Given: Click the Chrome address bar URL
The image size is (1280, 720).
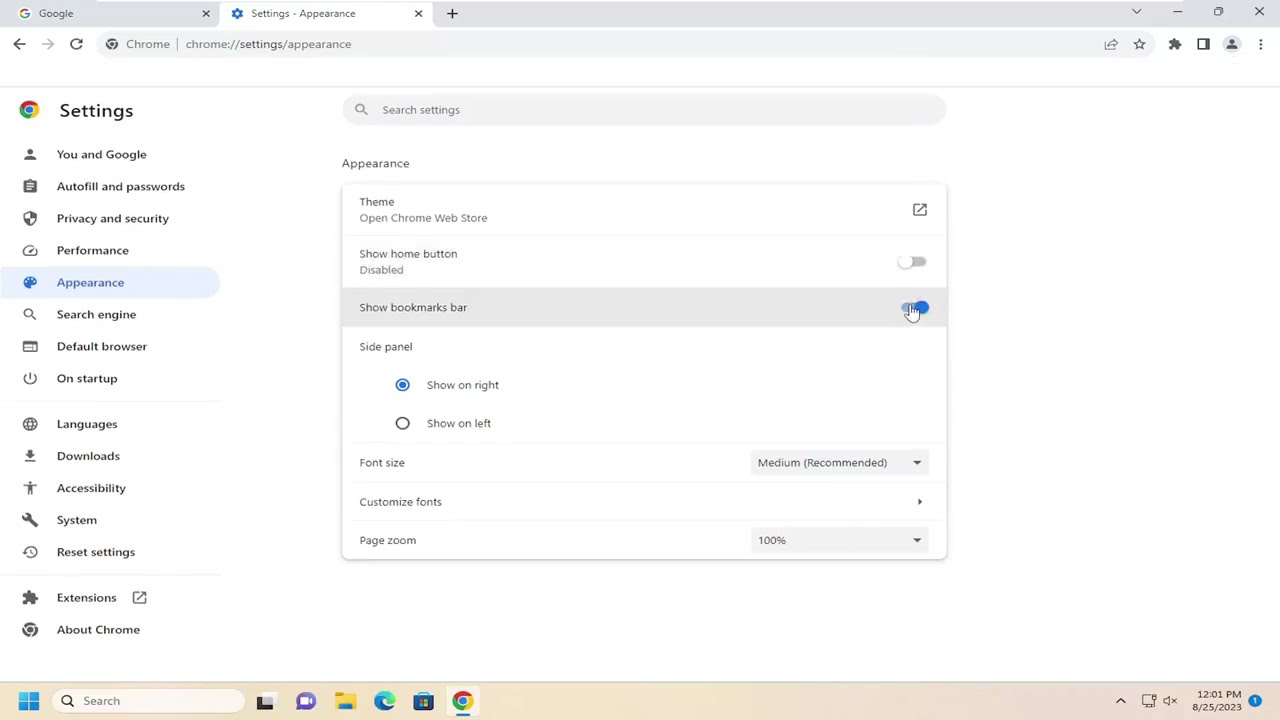Looking at the screenshot, I should pyautogui.click(x=268, y=44).
